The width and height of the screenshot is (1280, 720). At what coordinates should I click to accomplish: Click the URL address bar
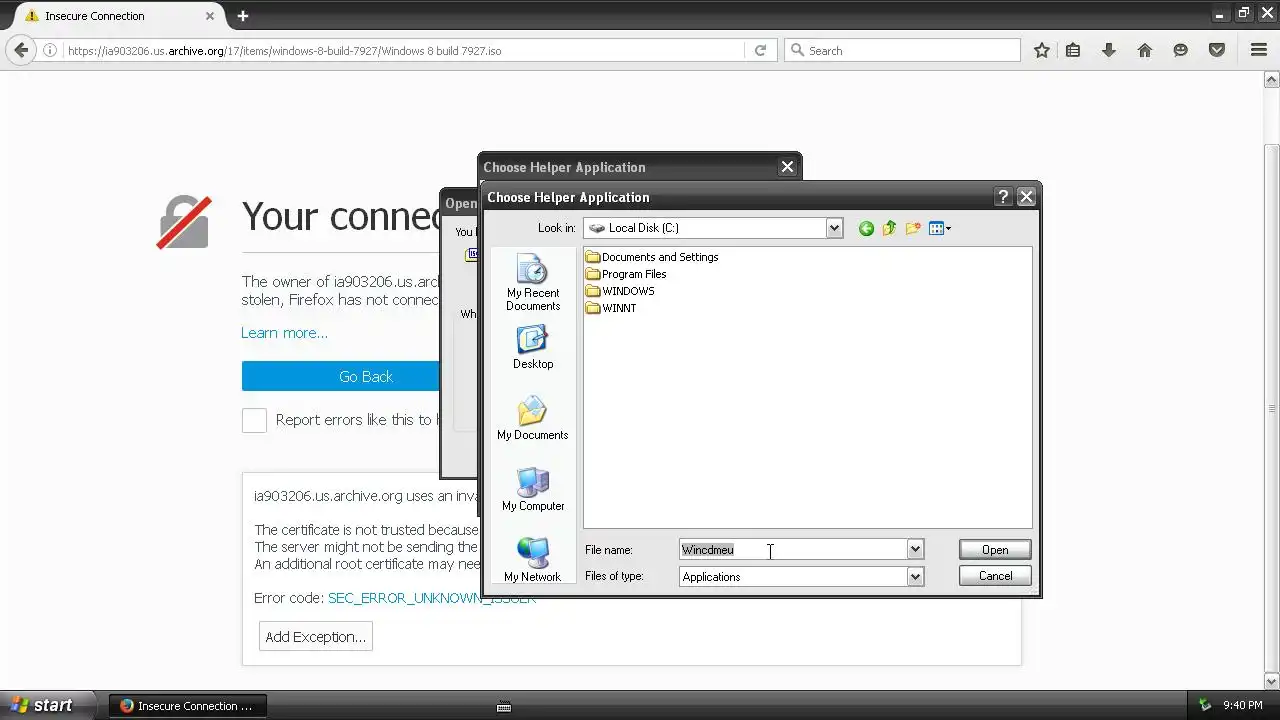pos(405,50)
